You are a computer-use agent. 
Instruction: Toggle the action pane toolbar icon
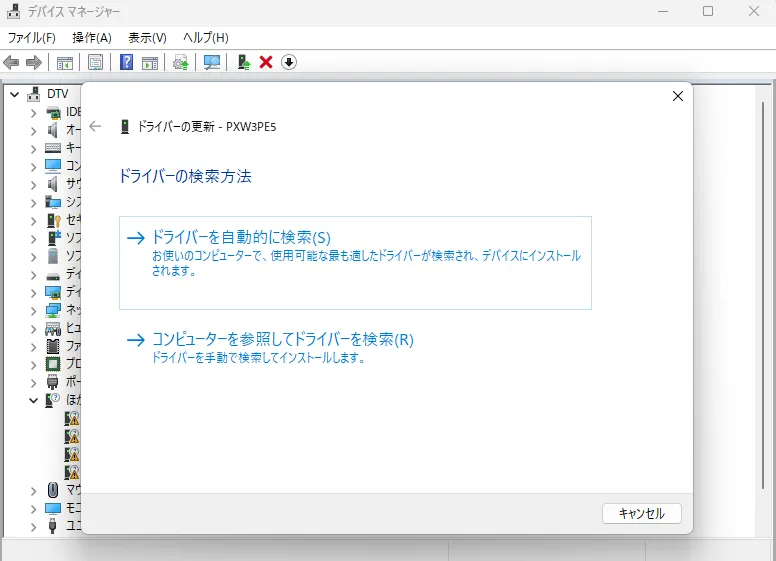tap(150, 63)
